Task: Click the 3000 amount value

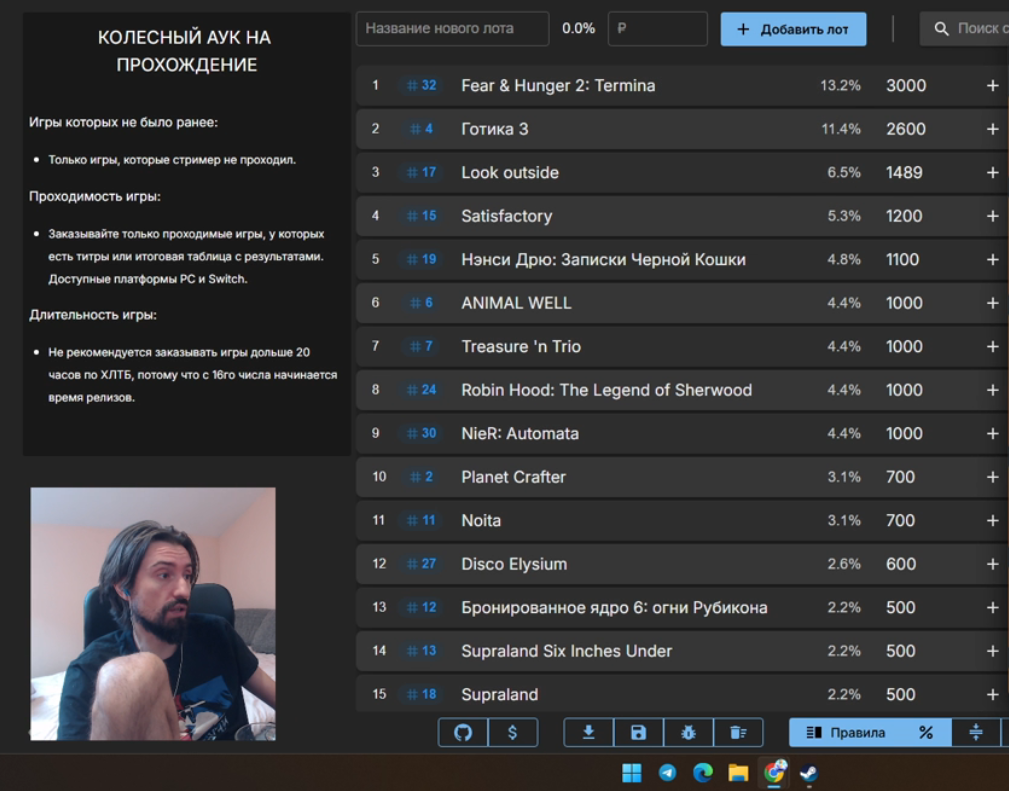Action: [905, 86]
